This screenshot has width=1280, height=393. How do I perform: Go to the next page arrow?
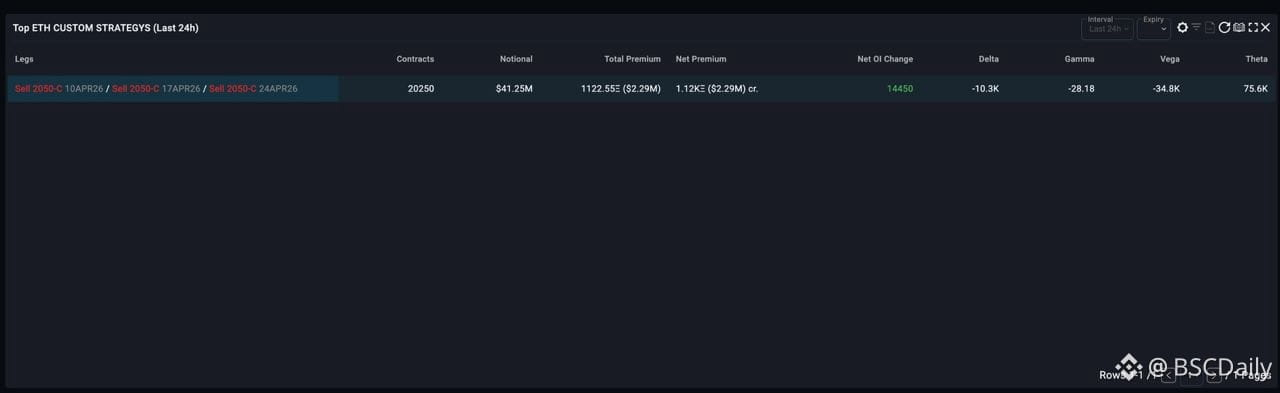pos(1214,375)
